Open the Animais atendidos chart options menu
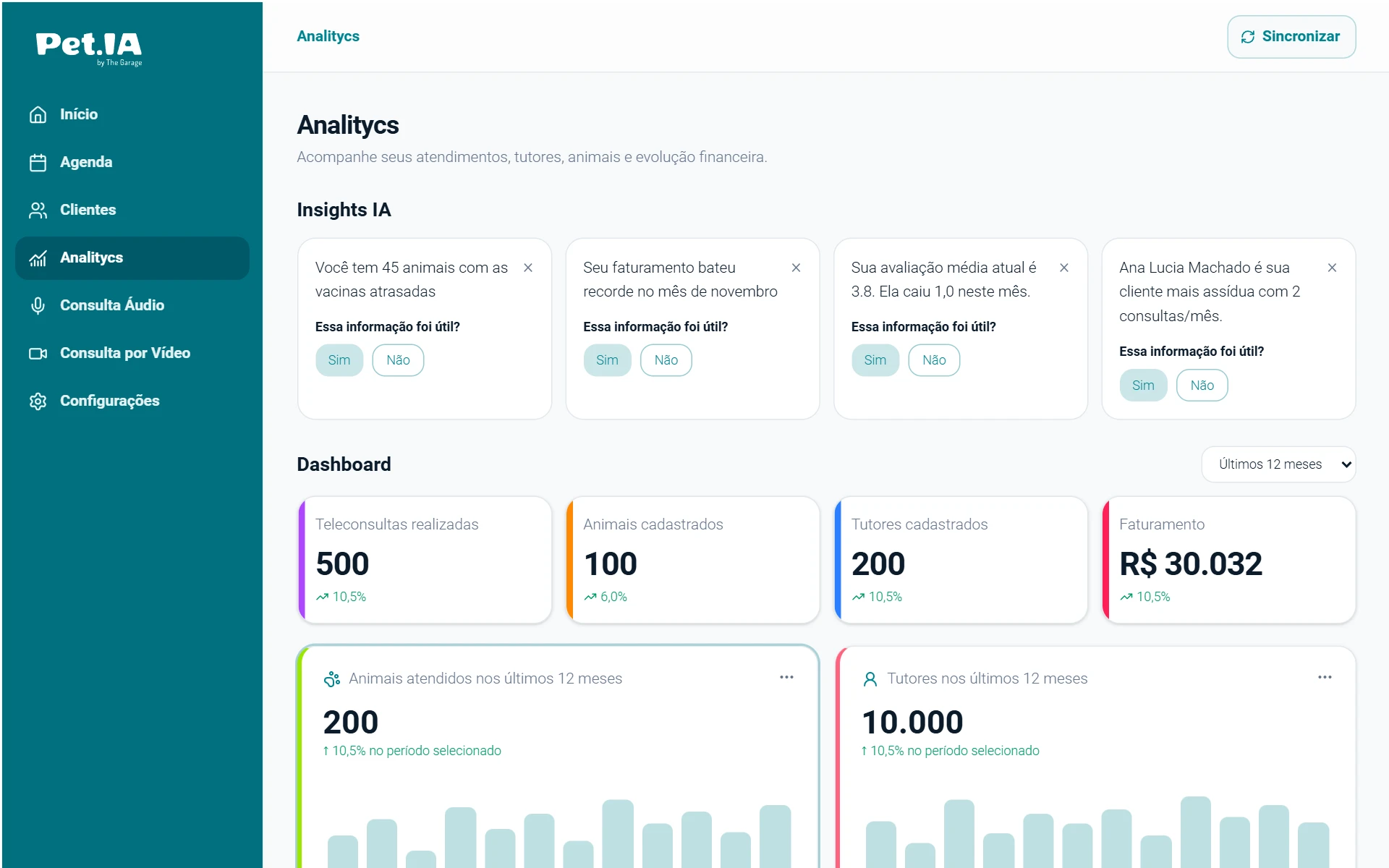Image resolution: width=1389 pixels, height=868 pixels. point(786,677)
